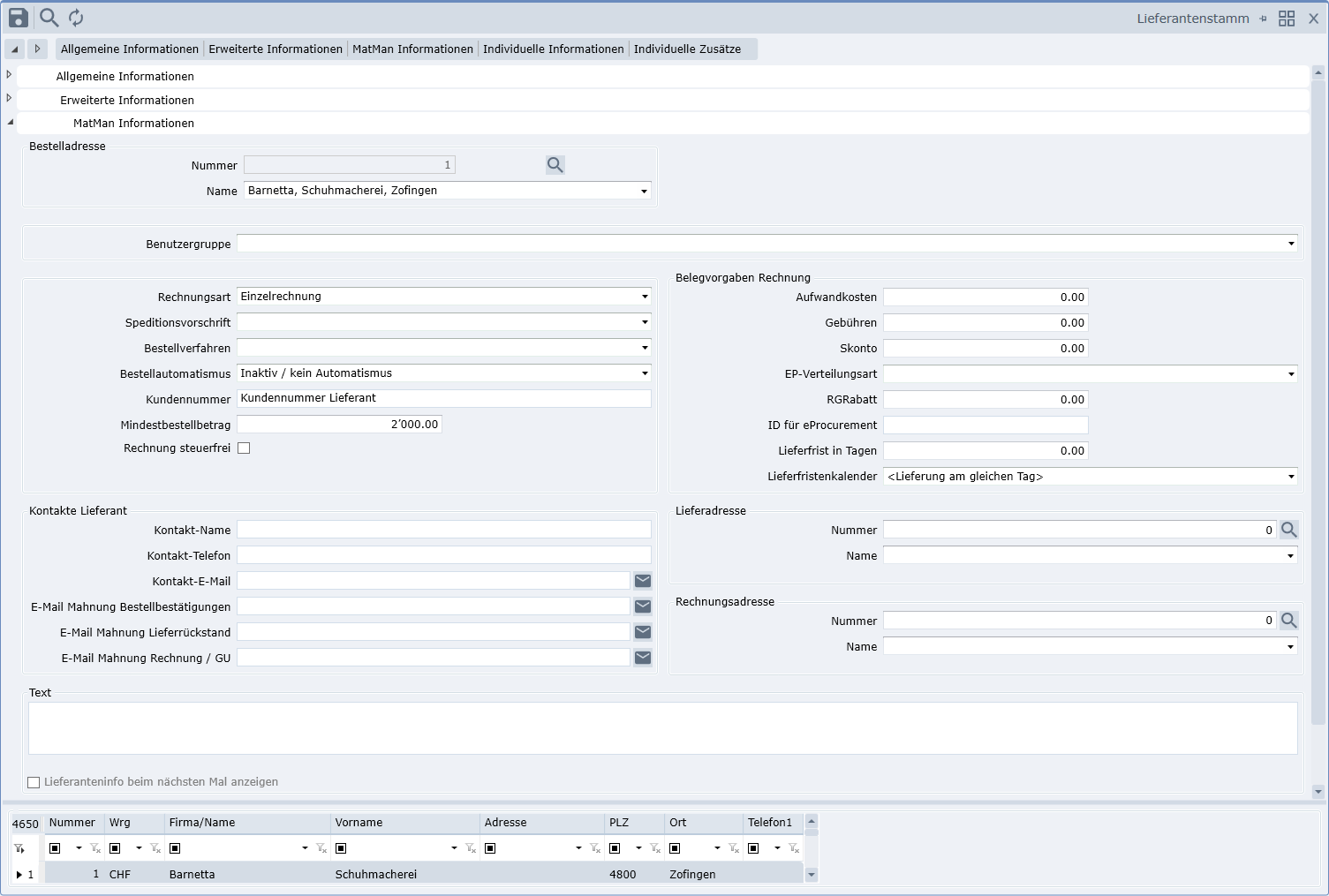Select the Barnetta row in the grid
The height and width of the screenshot is (896, 1329).
tap(192, 875)
